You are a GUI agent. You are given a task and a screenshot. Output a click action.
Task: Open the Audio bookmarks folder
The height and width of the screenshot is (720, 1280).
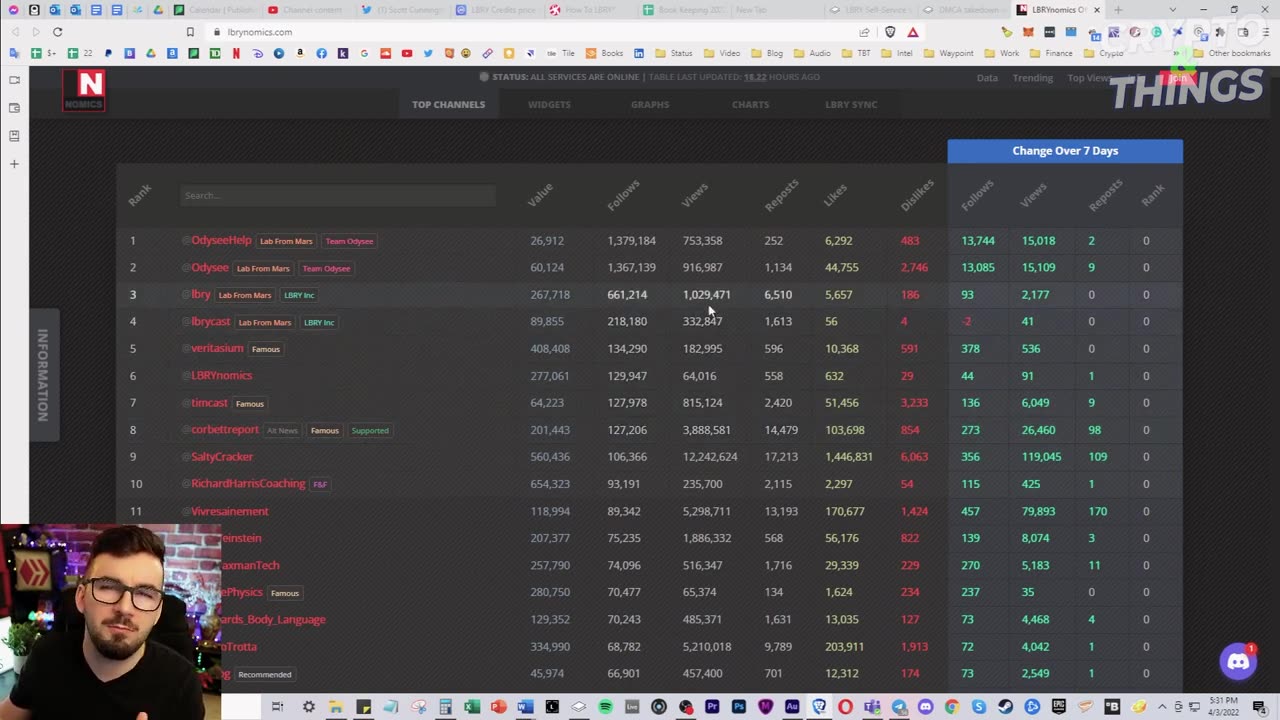[x=813, y=53]
